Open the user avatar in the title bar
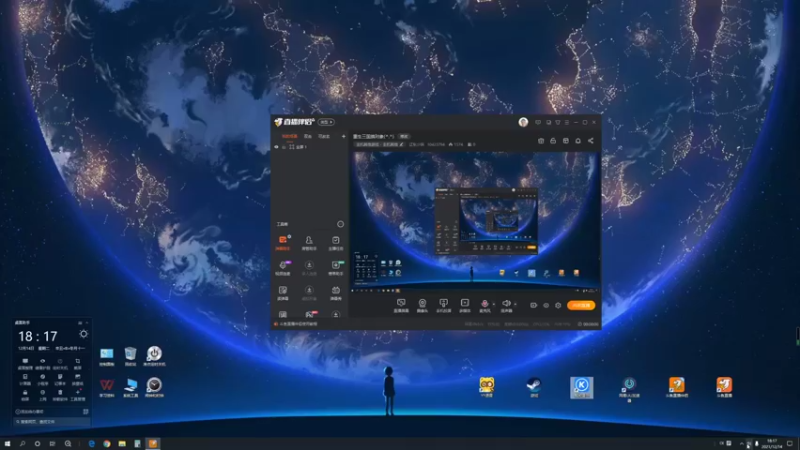This screenshot has height=450, width=800. coord(523,122)
